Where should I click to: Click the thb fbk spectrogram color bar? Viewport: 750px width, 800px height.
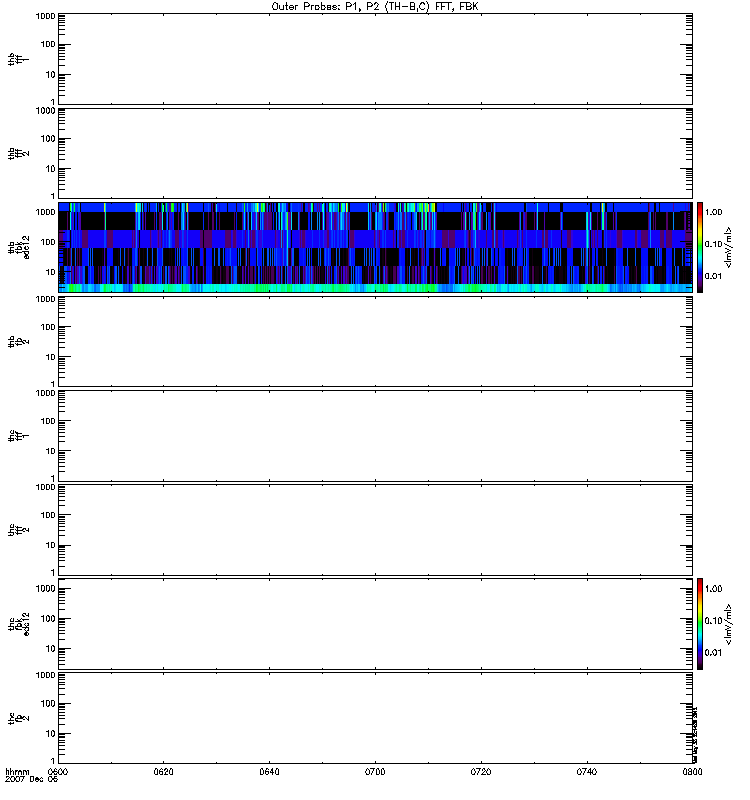pos(700,247)
